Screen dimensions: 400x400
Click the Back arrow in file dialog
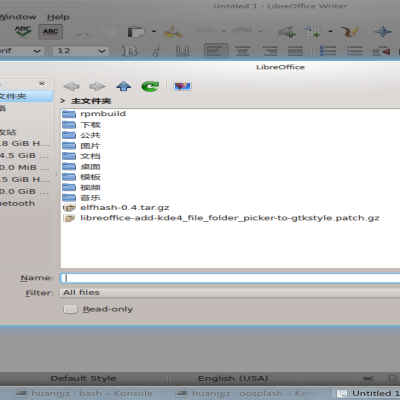point(71,86)
